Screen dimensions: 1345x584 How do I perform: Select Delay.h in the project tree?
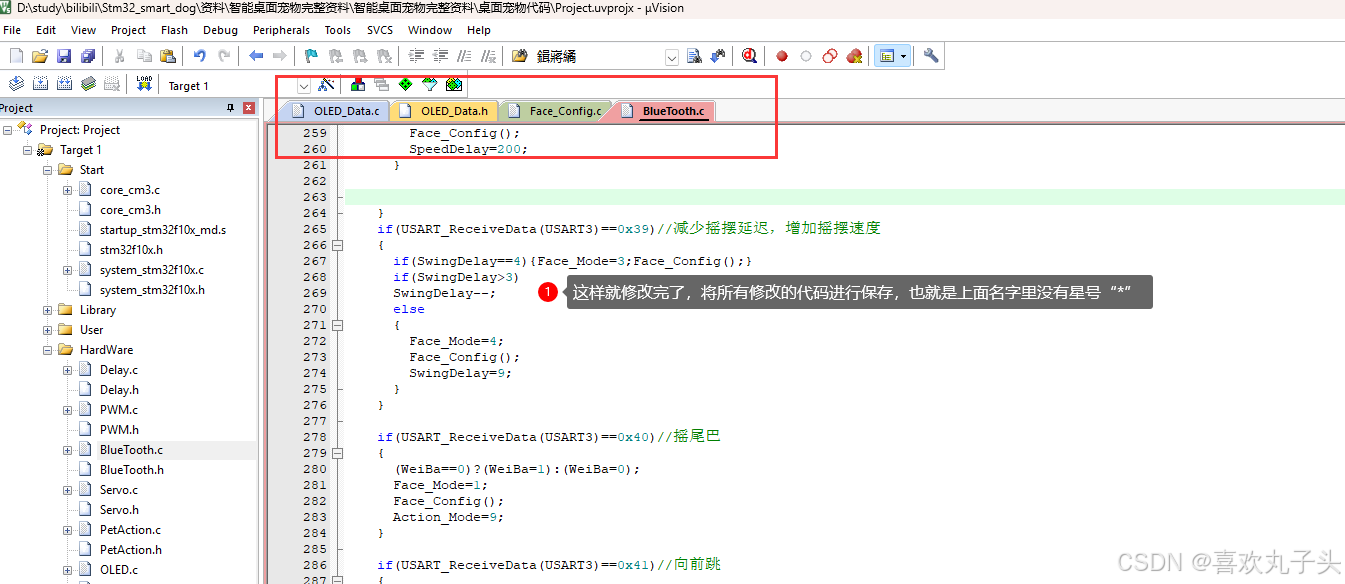[119, 390]
